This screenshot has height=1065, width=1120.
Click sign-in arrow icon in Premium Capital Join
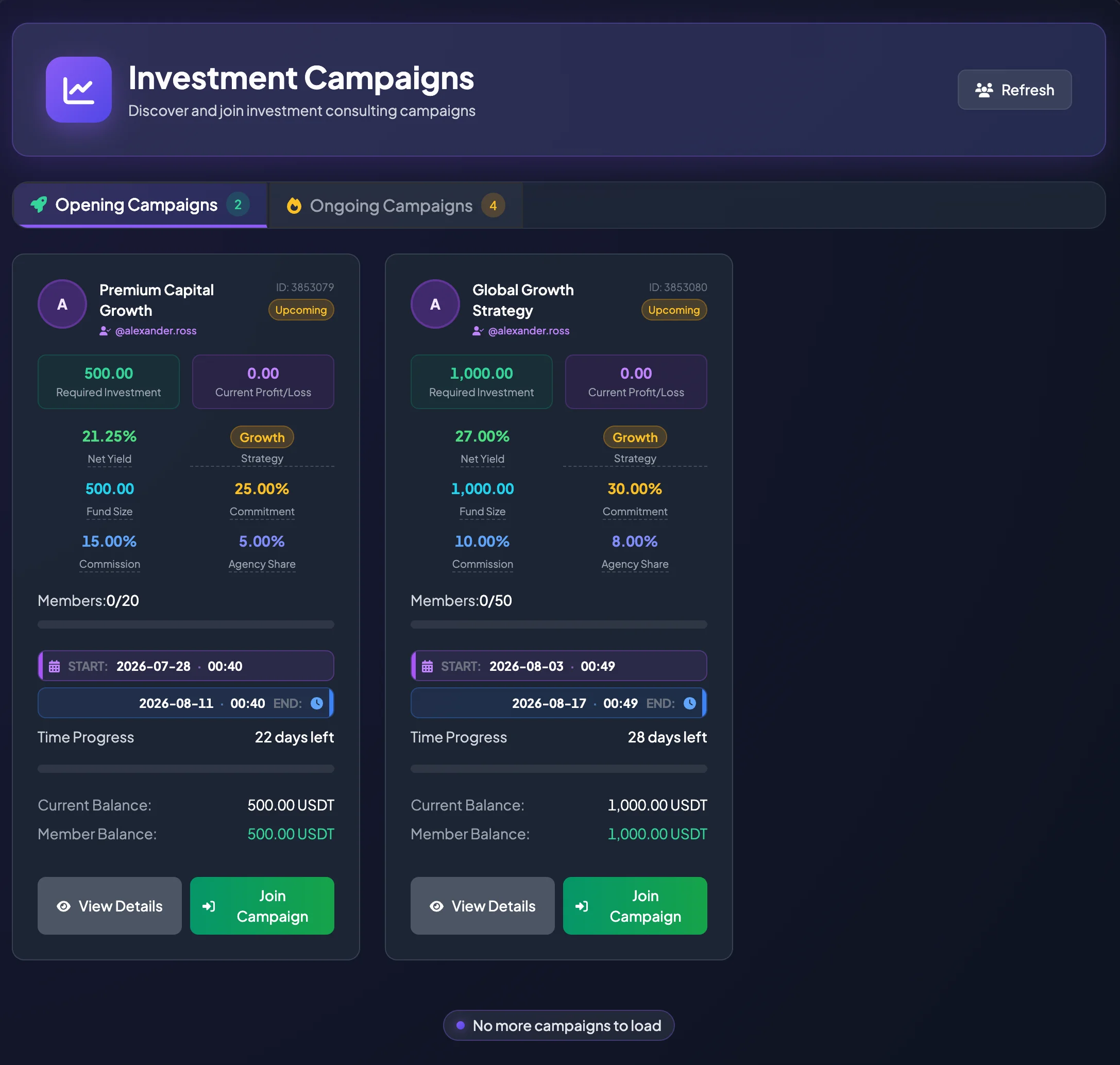tap(209, 906)
